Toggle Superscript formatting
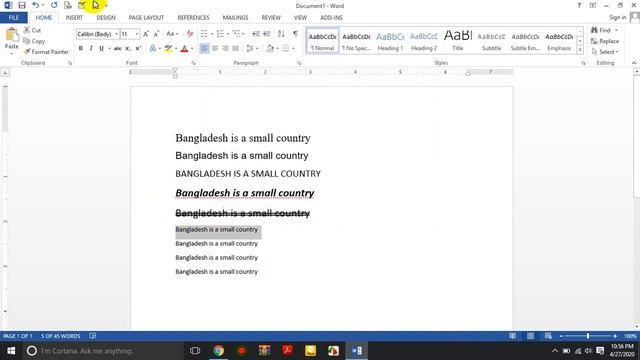The image size is (640, 360). tap(138, 49)
